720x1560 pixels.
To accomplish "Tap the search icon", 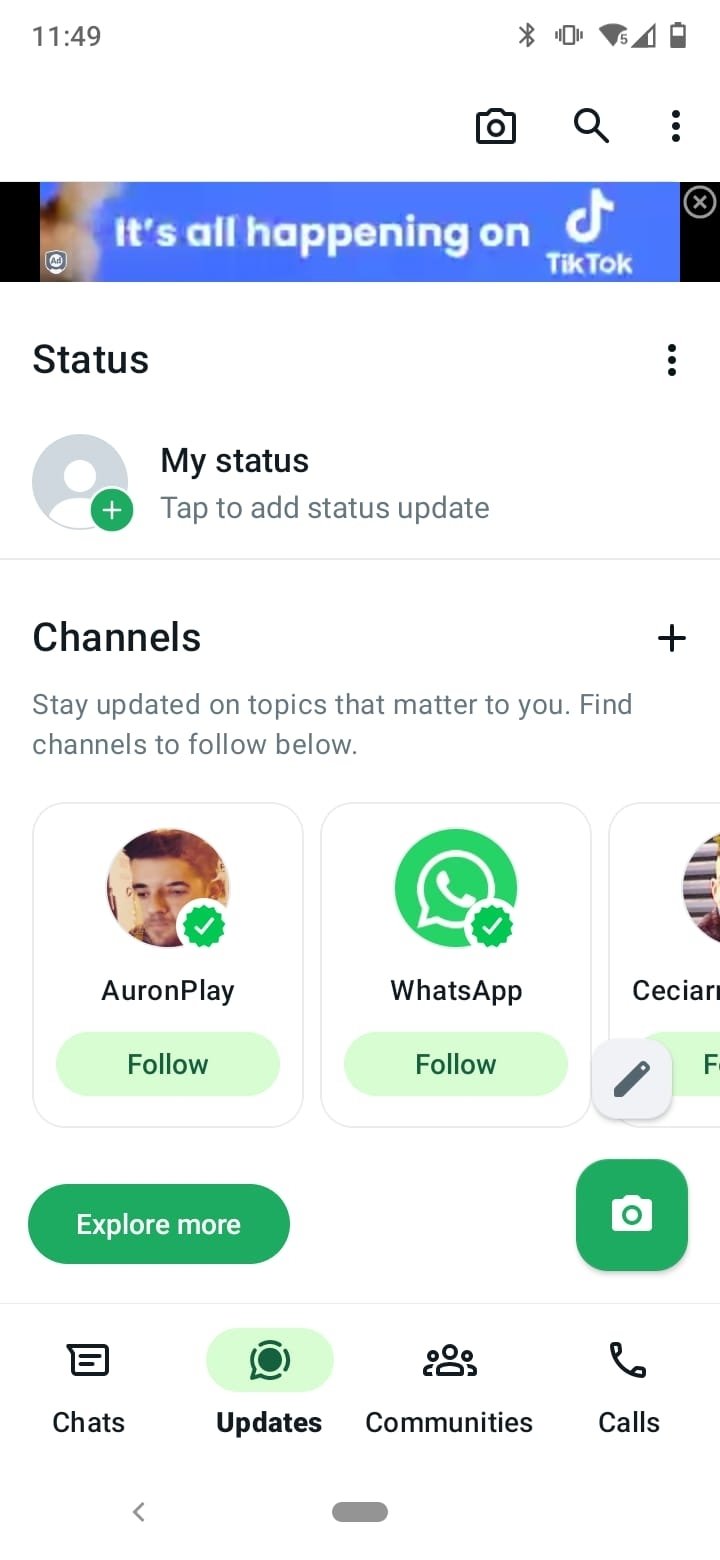I will click(x=591, y=126).
